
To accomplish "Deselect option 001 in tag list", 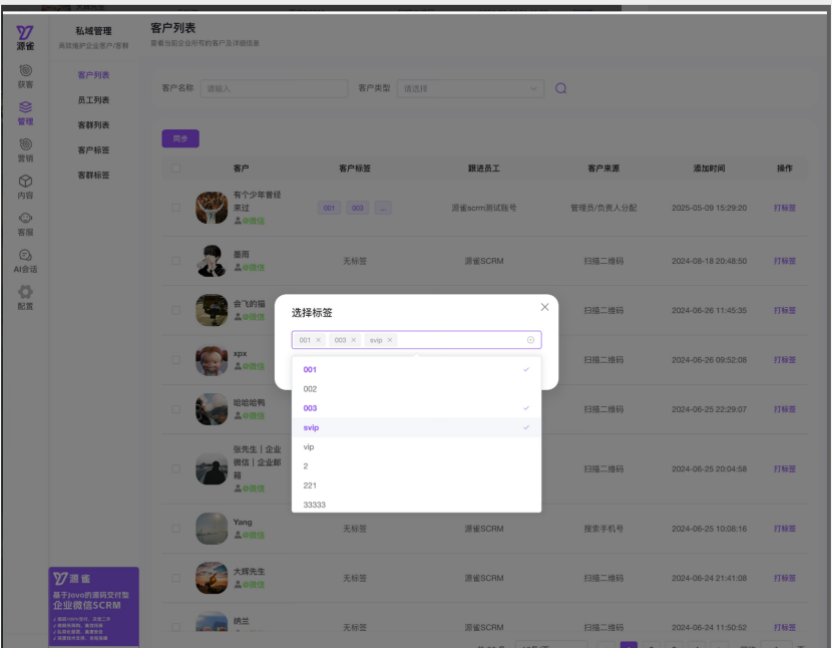I will 416,369.
